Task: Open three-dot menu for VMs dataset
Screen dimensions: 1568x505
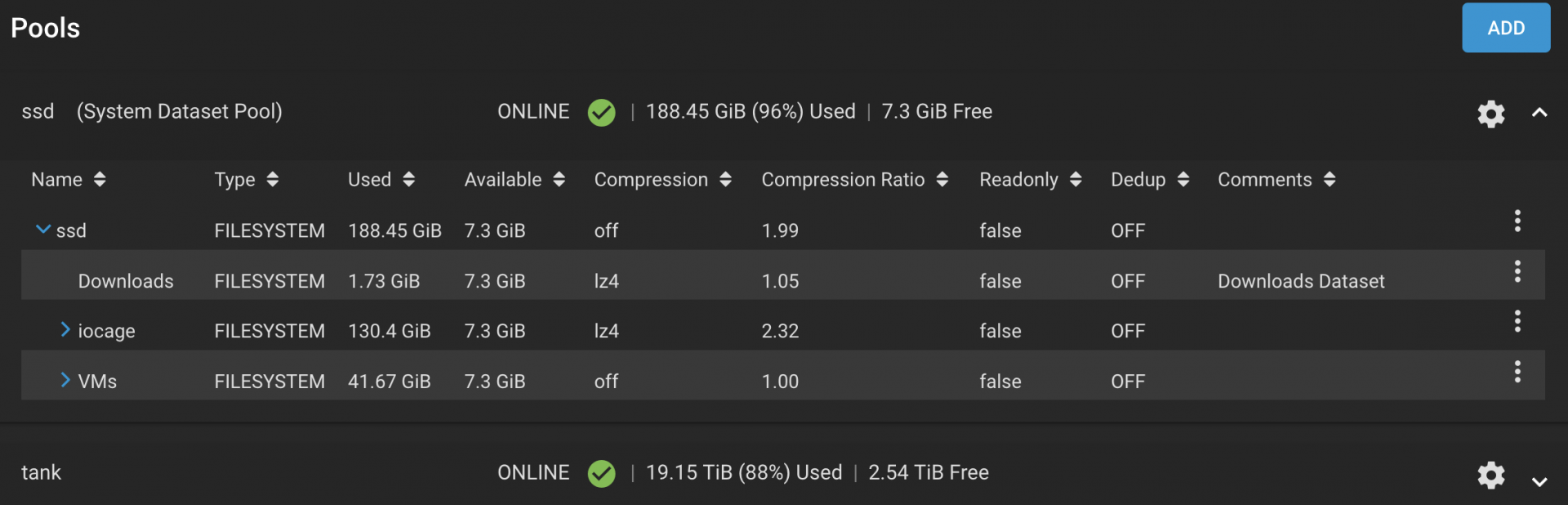Action: tap(1517, 372)
